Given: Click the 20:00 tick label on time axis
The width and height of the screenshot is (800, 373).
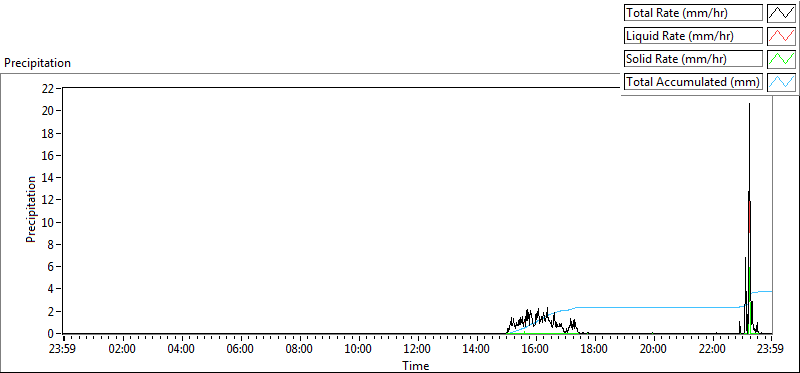Looking at the screenshot, I should pyautogui.click(x=653, y=350).
